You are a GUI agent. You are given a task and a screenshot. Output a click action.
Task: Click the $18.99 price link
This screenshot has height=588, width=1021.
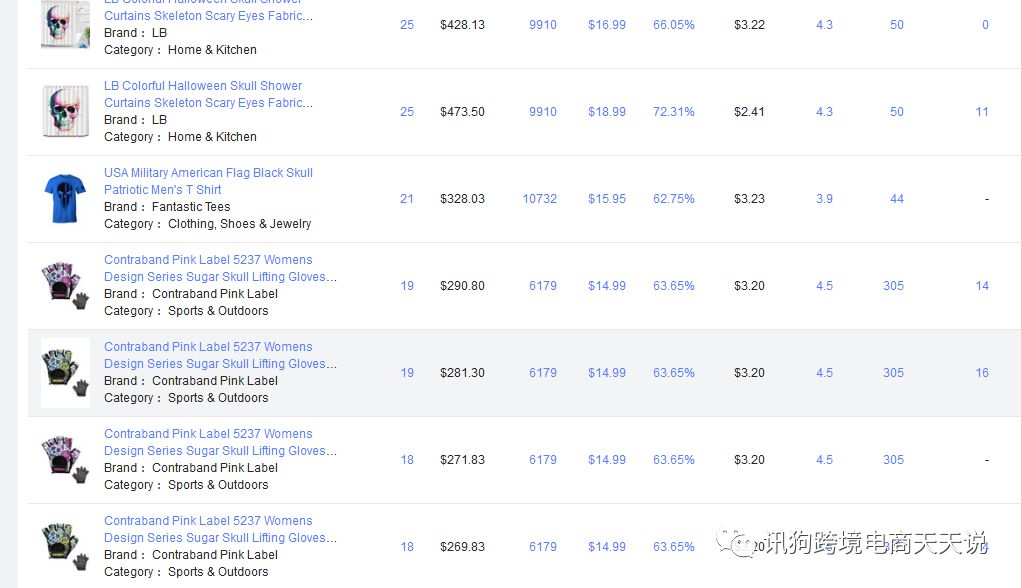pyautogui.click(x=607, y=112)
